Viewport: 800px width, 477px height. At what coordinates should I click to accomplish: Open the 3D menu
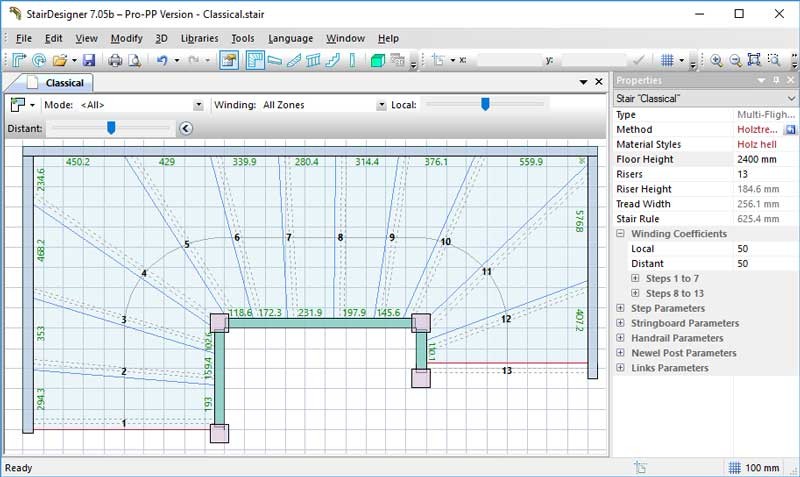pyautogui.click(x=161, y=38)
